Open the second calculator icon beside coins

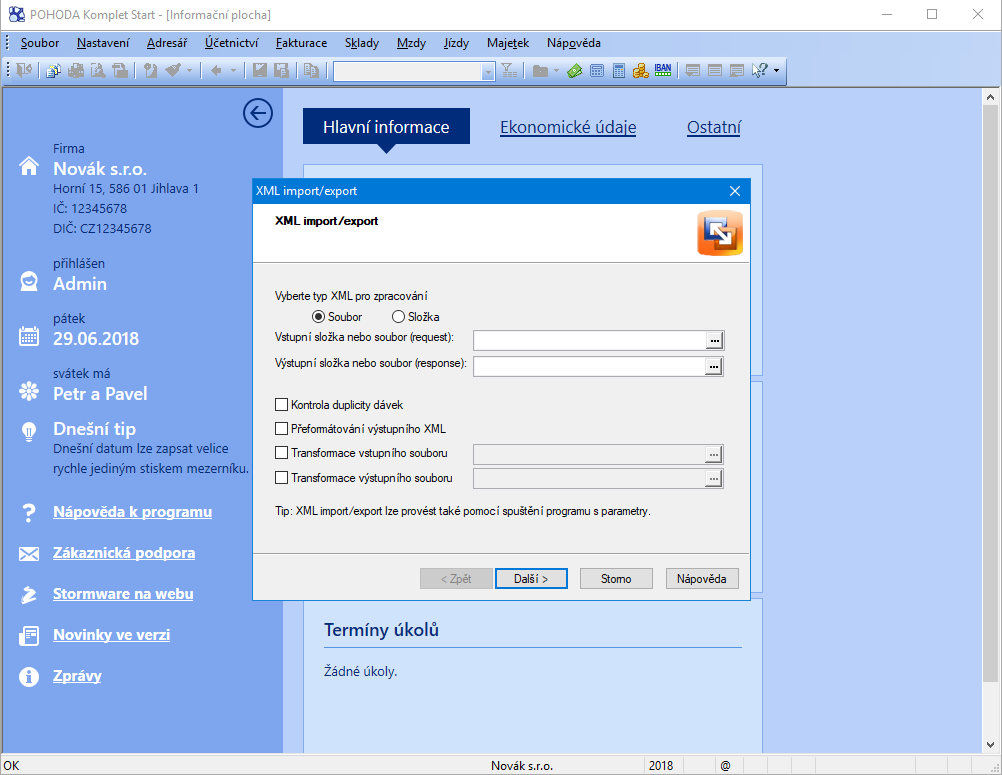tap(619, 70)
